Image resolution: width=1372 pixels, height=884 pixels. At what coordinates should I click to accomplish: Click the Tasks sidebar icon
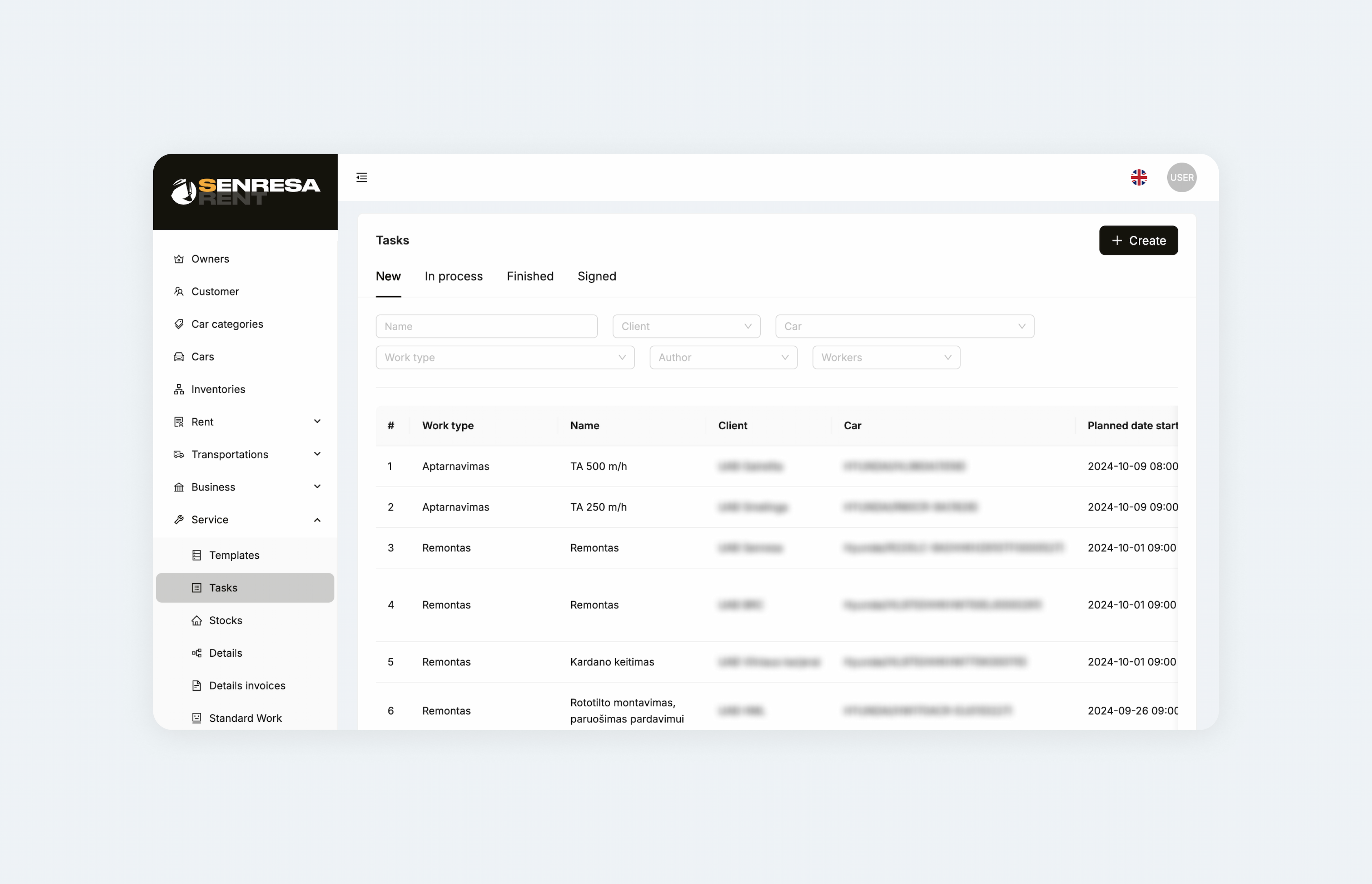[197, 587]
